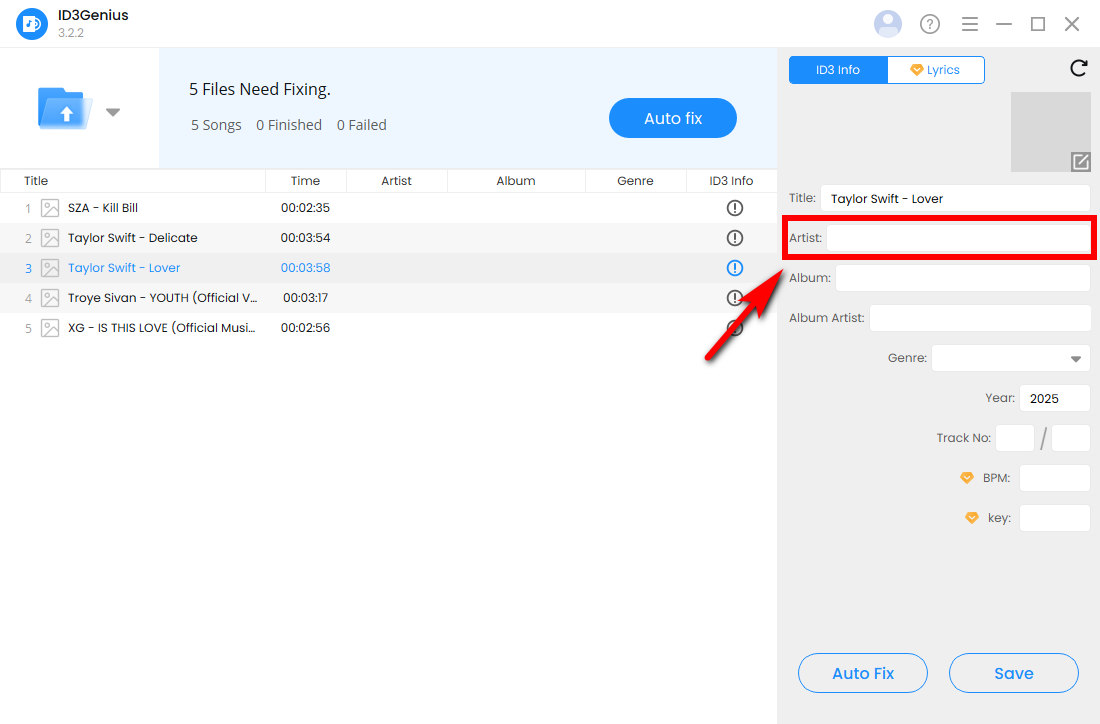Image resolution: width=1100 pixels, height=724 pixels.
Task: Click the Album Artist input field
Action: [x=980, y=318]
